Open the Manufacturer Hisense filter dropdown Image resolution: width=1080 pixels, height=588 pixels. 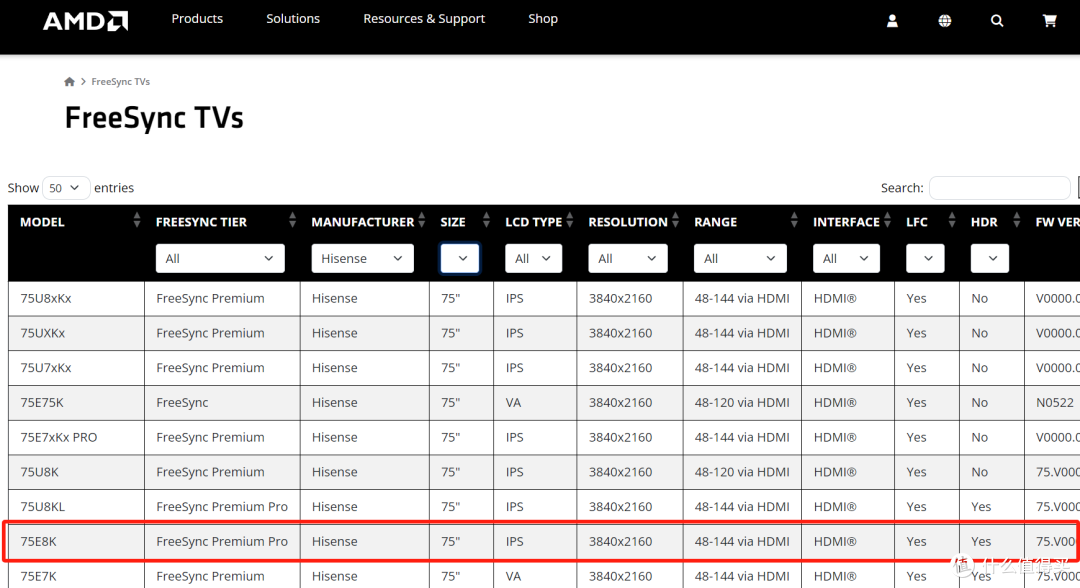(x=362, y=258)
